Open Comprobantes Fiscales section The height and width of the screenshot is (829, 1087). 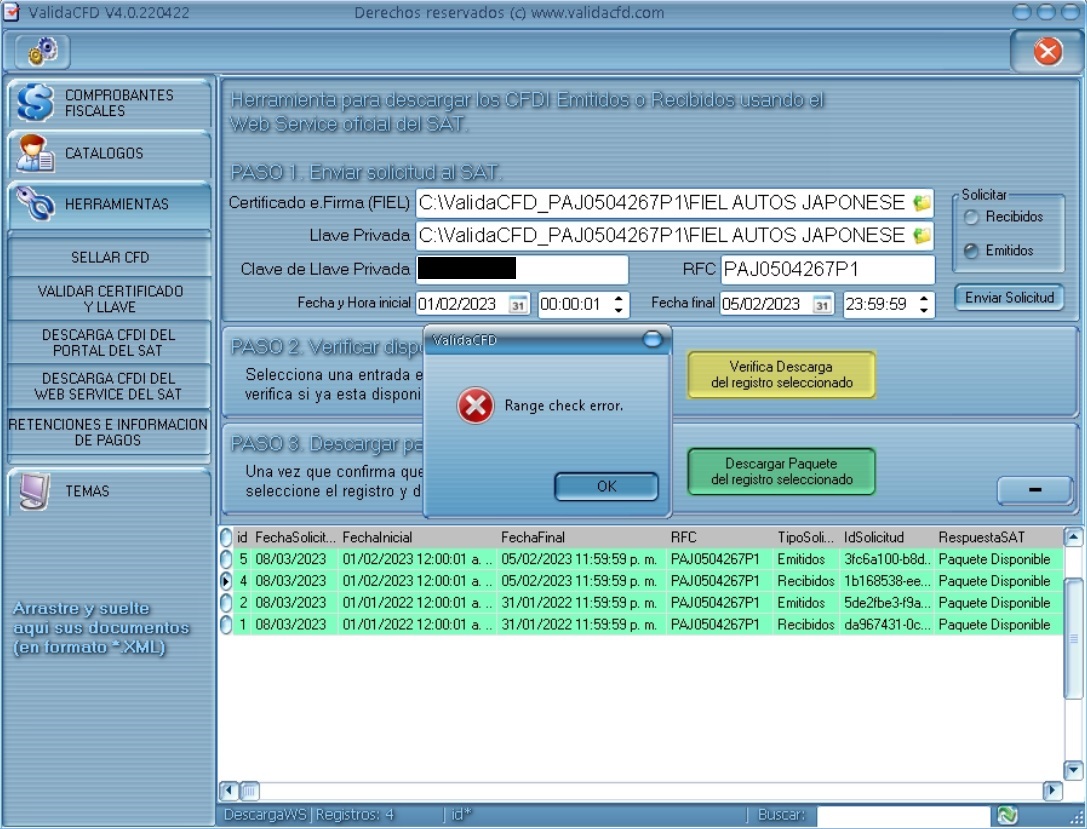(x=110, y=103)
